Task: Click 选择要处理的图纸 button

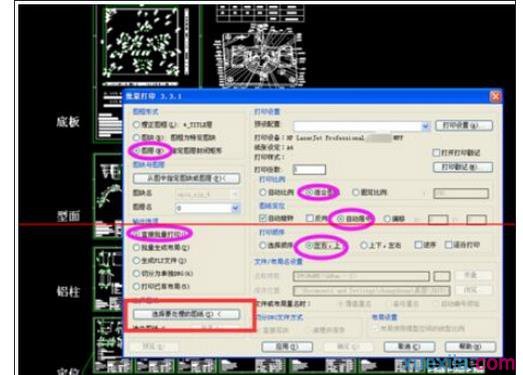Action: tap(186, 314)
